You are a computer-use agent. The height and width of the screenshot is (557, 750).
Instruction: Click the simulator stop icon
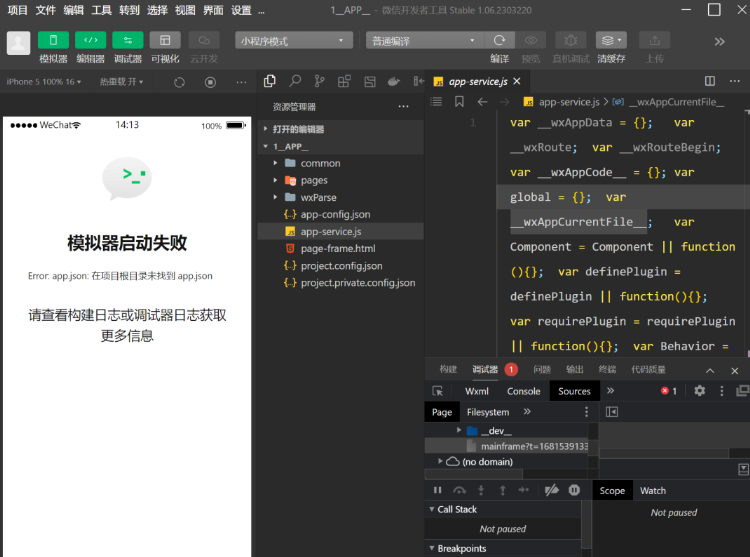click(210, 82)
